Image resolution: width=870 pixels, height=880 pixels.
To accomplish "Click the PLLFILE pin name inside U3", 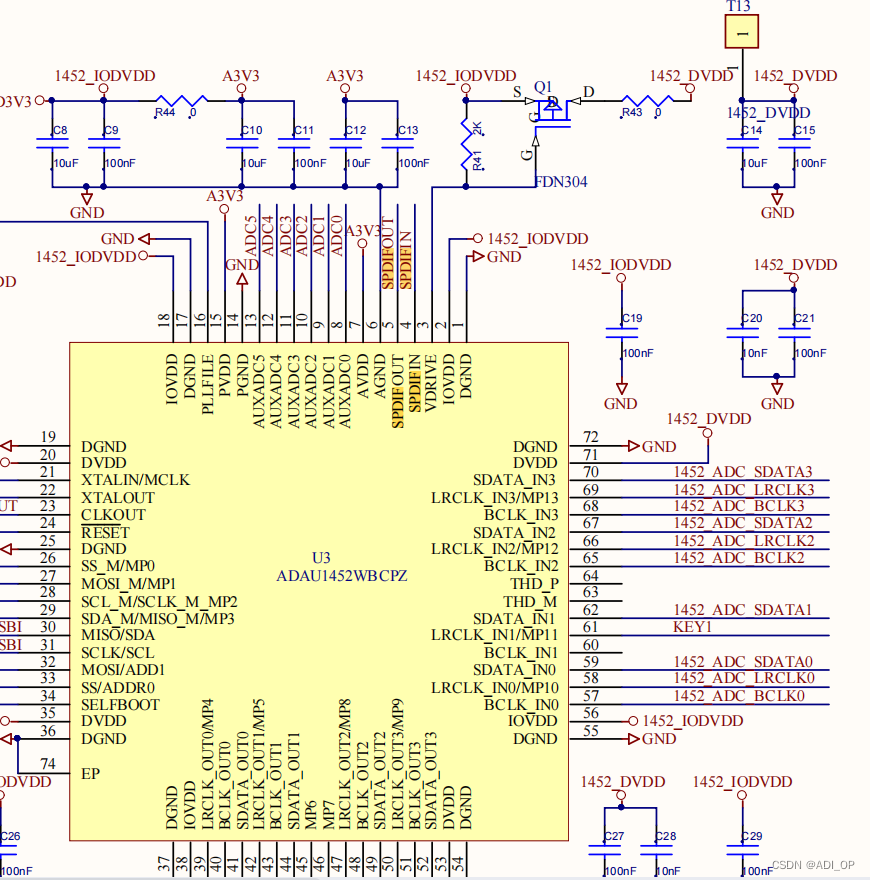I will click(207, 384).
